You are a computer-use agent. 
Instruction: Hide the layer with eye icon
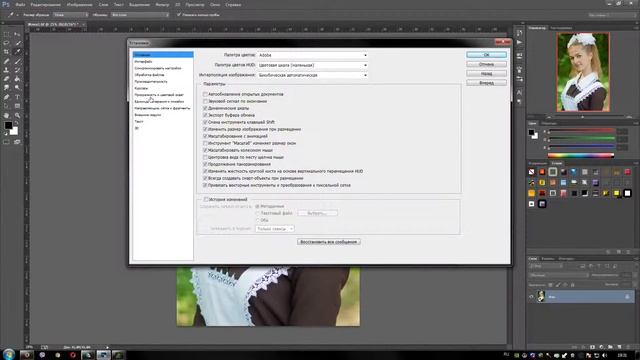click(531, 297)
